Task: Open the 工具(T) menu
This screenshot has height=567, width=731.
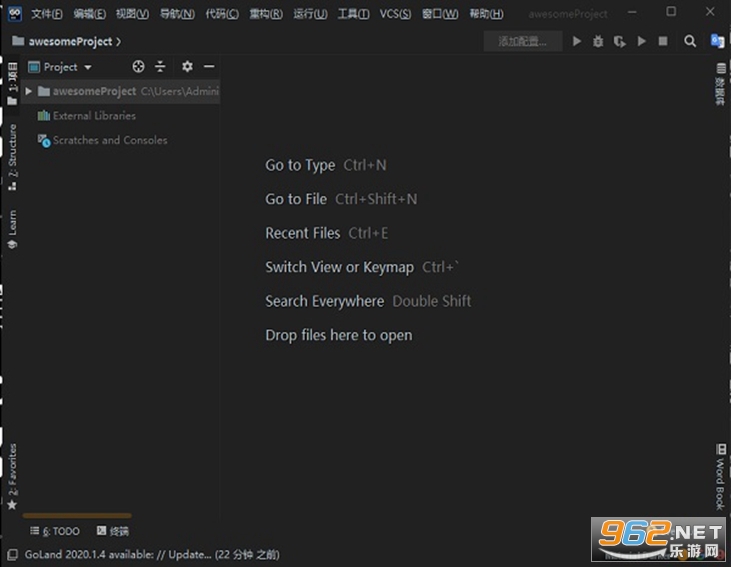Action: (353, 14)
